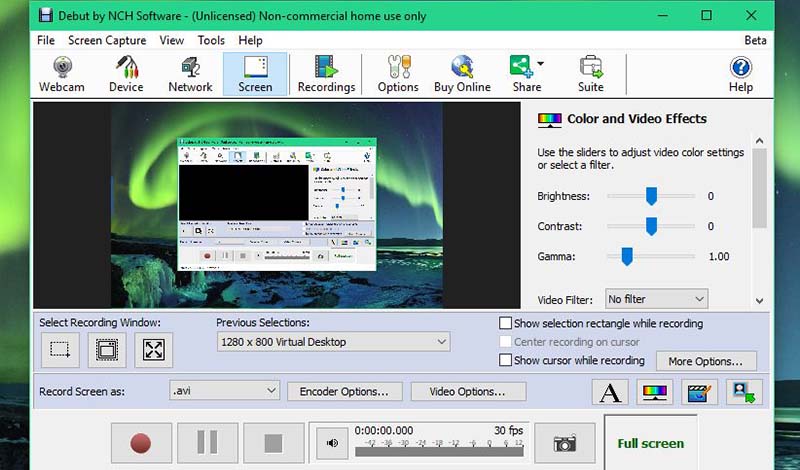
Task: Click the Color and Video Effects heading icon
Action: pos(549,120)
